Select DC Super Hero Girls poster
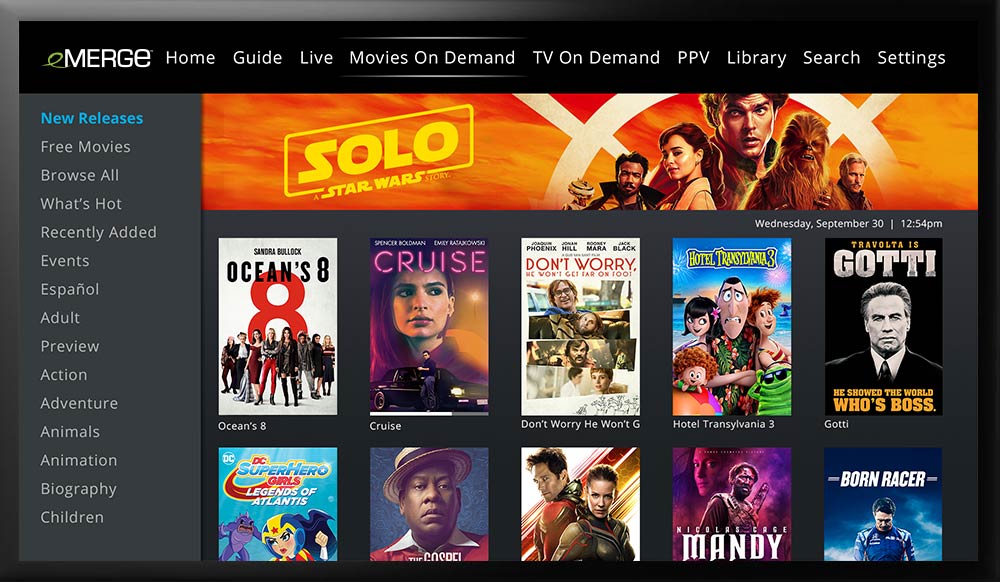Screen dimensions: 1000x582 pos(277,504)
